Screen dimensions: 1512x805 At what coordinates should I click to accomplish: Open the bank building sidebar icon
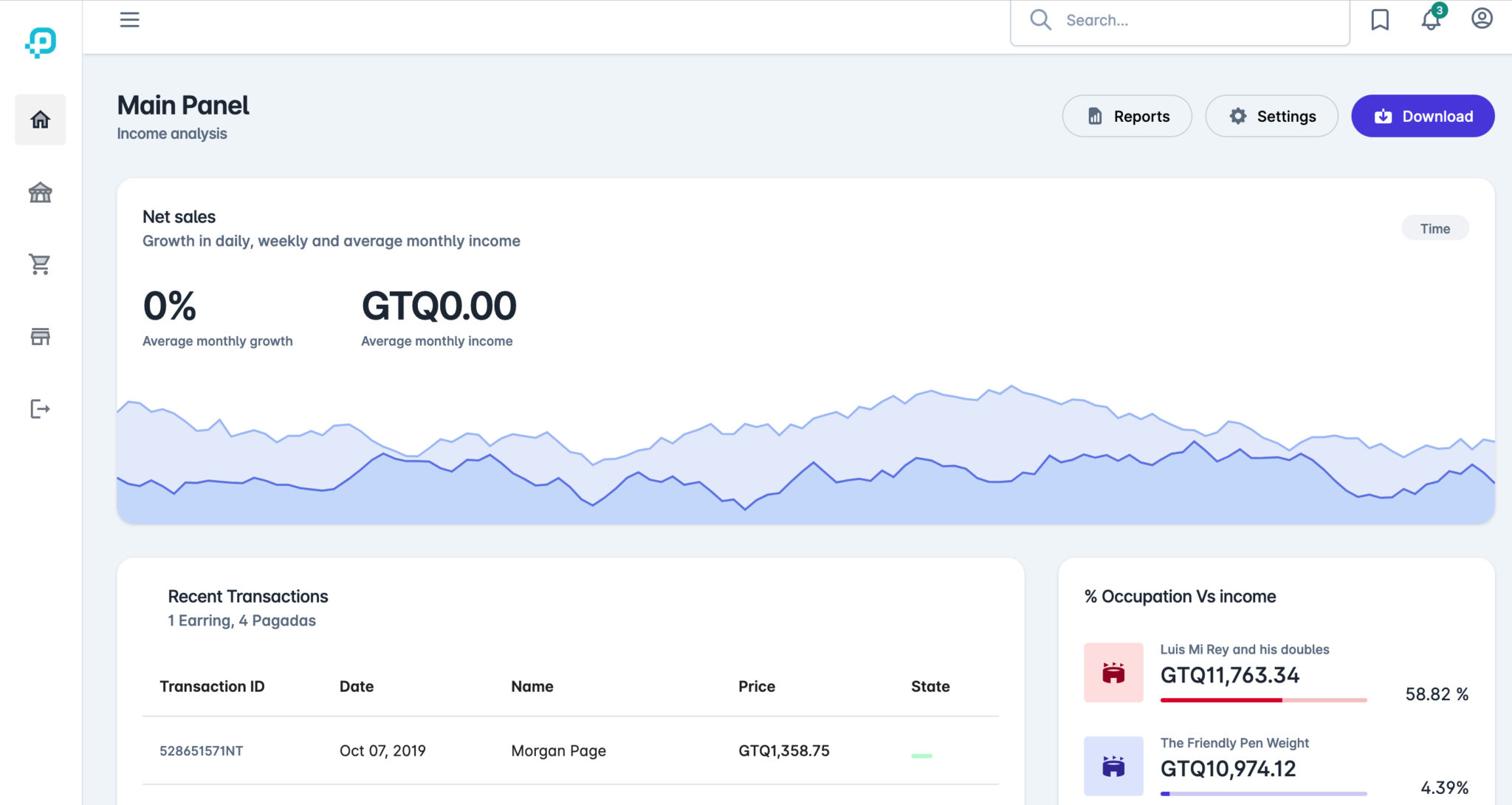click(x=41, y=193)
